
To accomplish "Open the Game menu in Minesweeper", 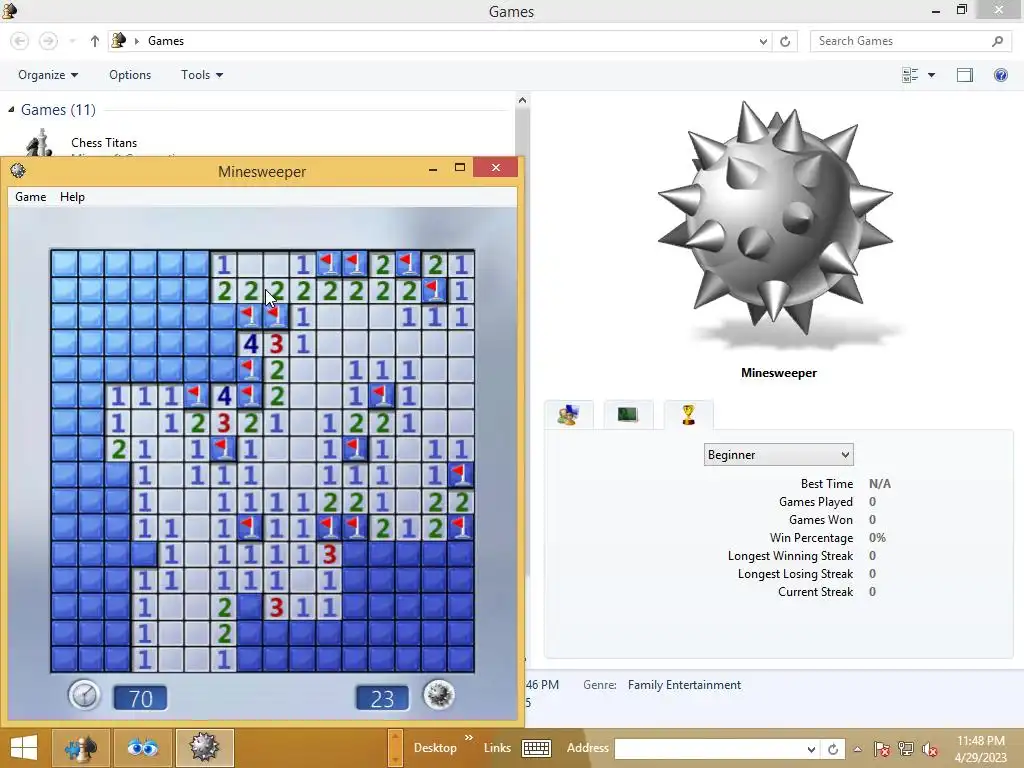I will pos(31,197).
